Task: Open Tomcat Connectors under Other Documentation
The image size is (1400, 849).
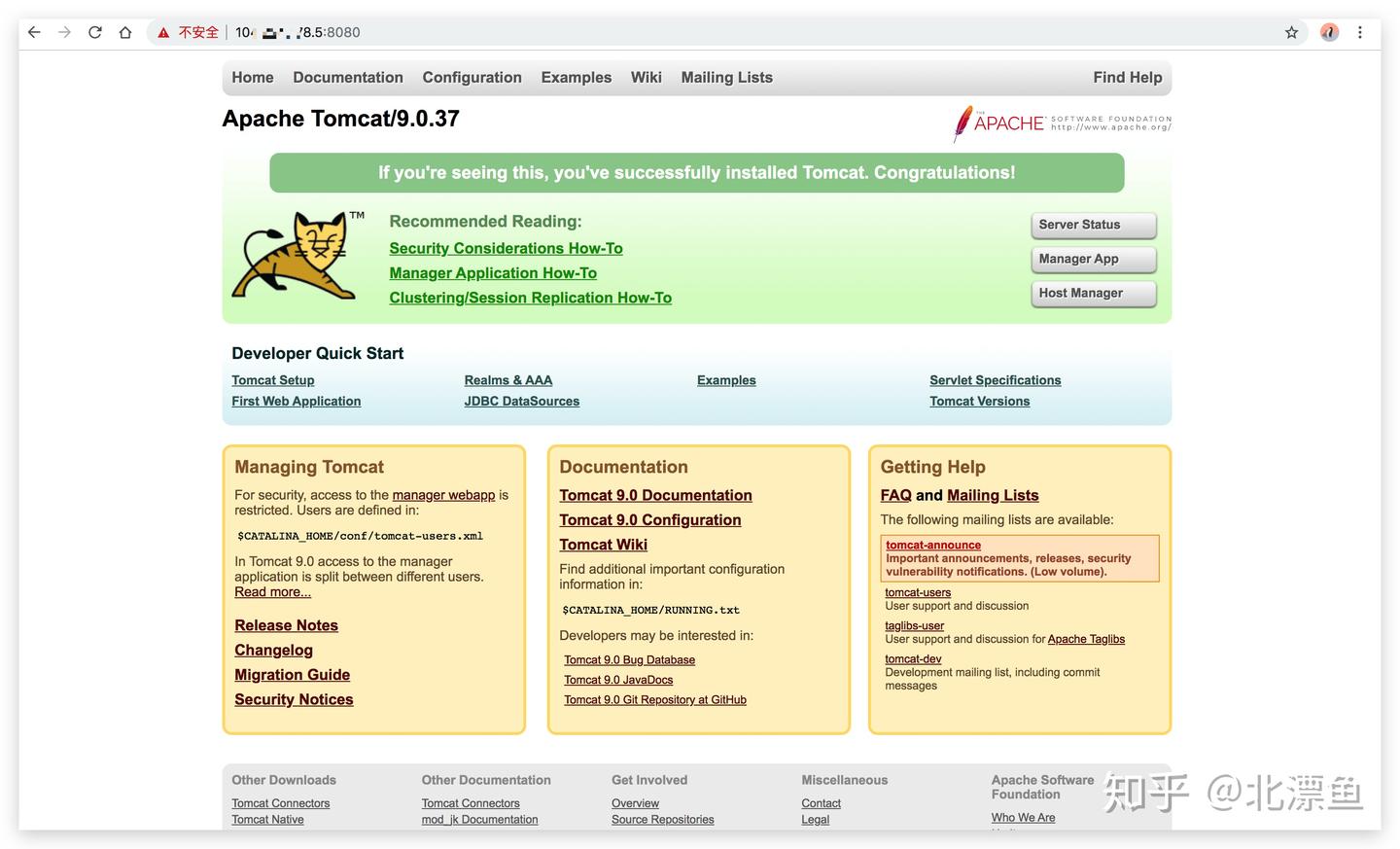Action: pos(471,803)
